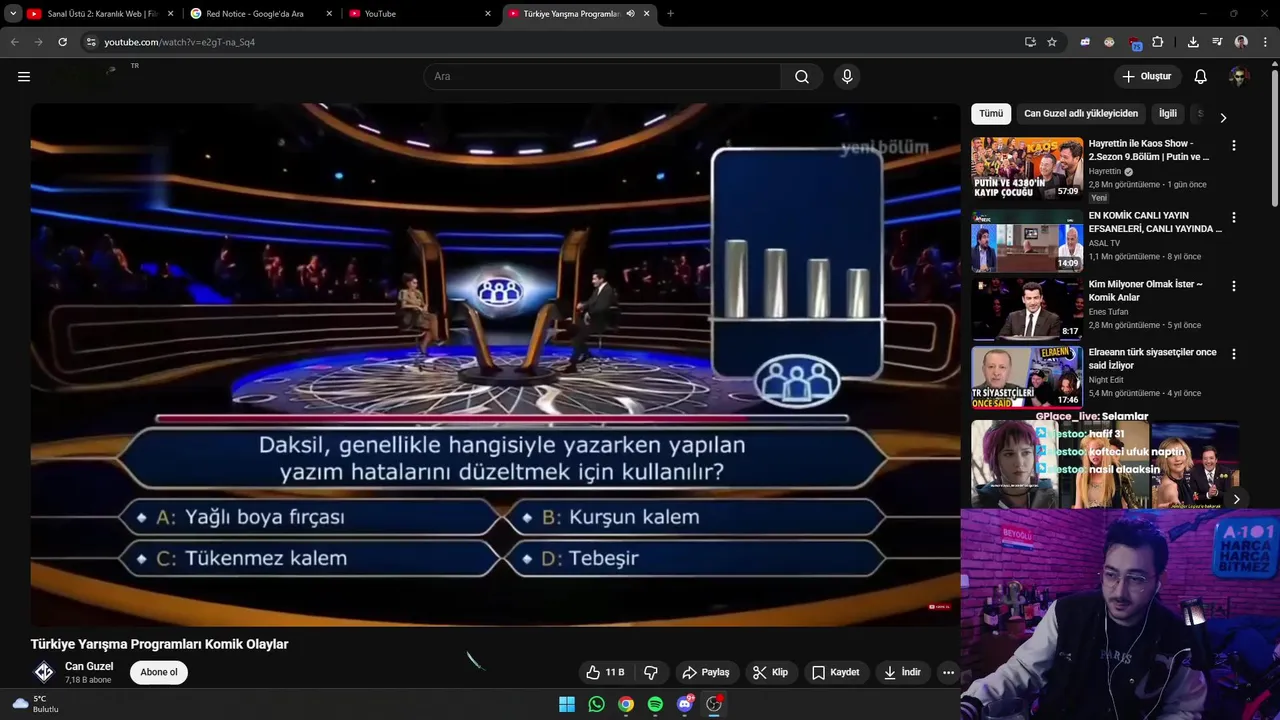1280x720 pixels.
Task: Click the Paylaş share button
Action: click(706, 672)
